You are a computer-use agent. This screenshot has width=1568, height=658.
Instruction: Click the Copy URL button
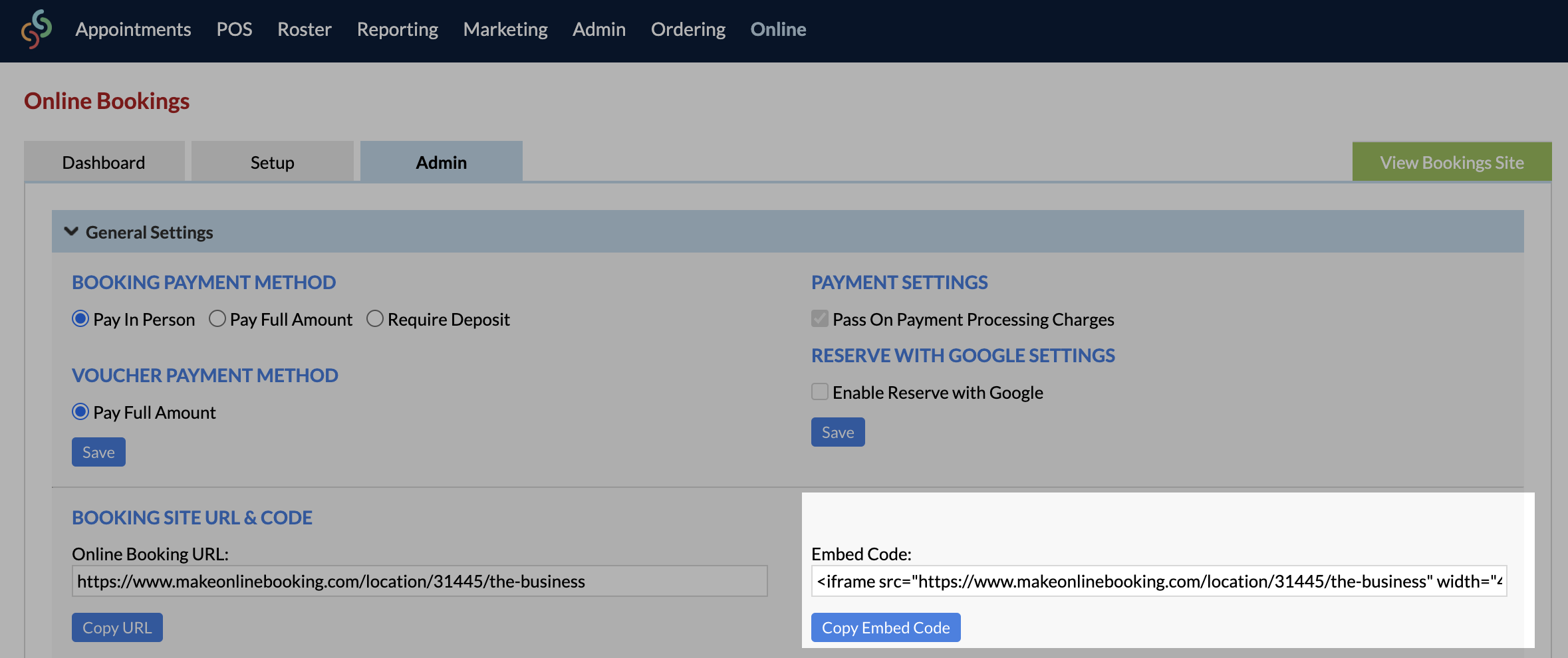click(117, 627)
